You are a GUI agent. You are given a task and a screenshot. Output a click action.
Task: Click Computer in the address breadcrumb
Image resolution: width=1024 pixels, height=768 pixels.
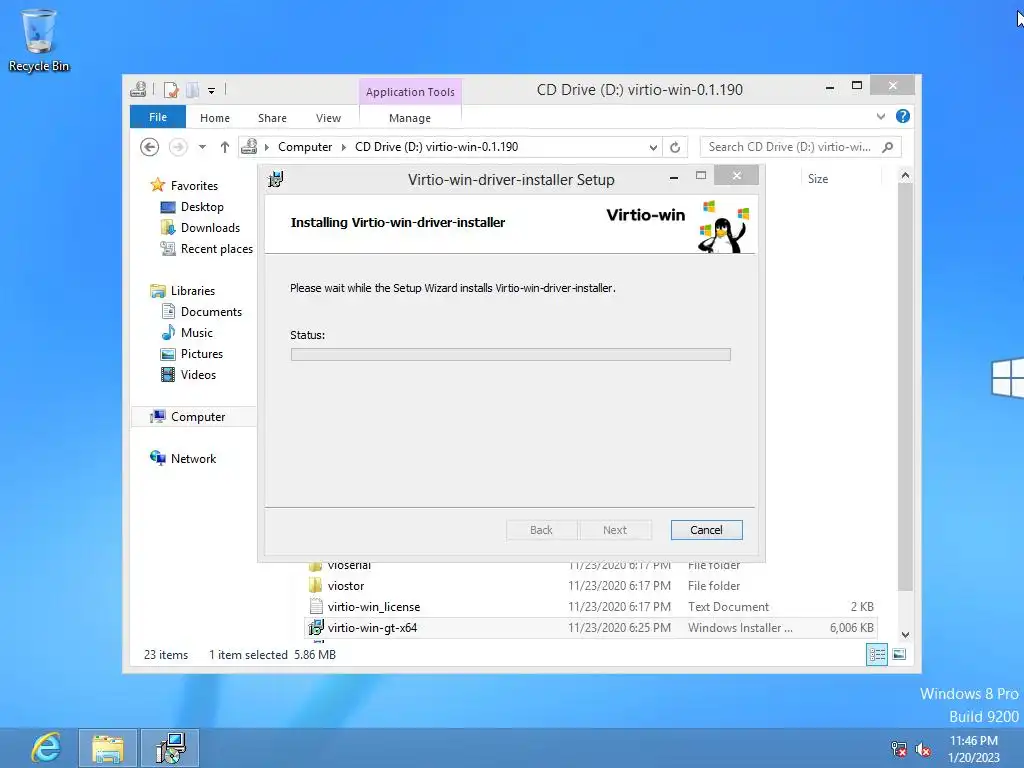305,147
